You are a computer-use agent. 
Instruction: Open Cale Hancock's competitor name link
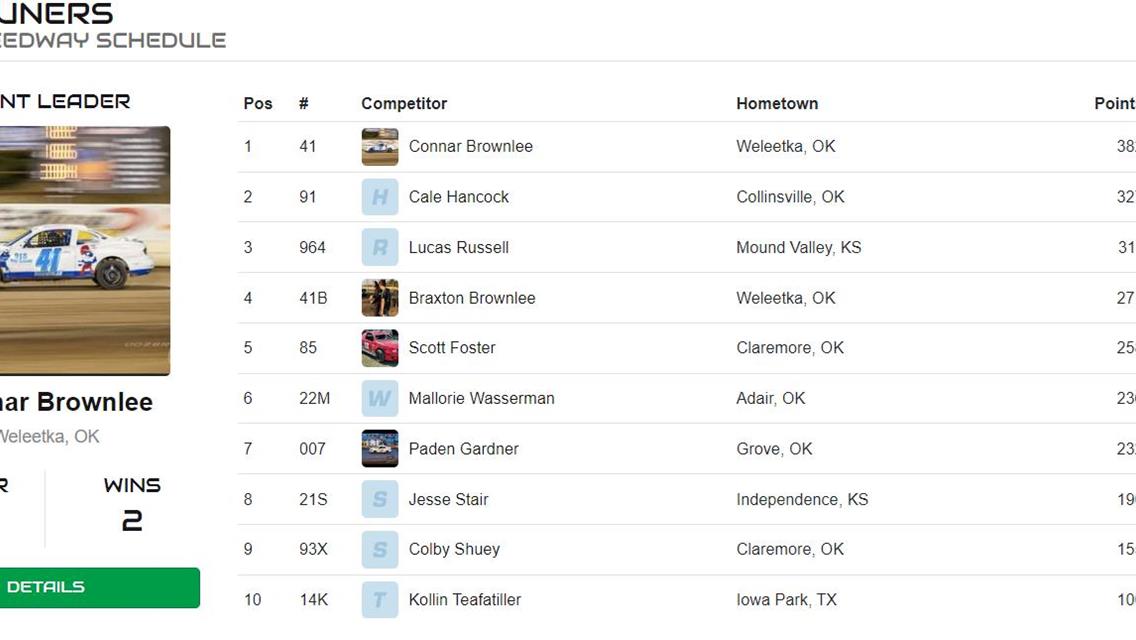click(458, 197)
